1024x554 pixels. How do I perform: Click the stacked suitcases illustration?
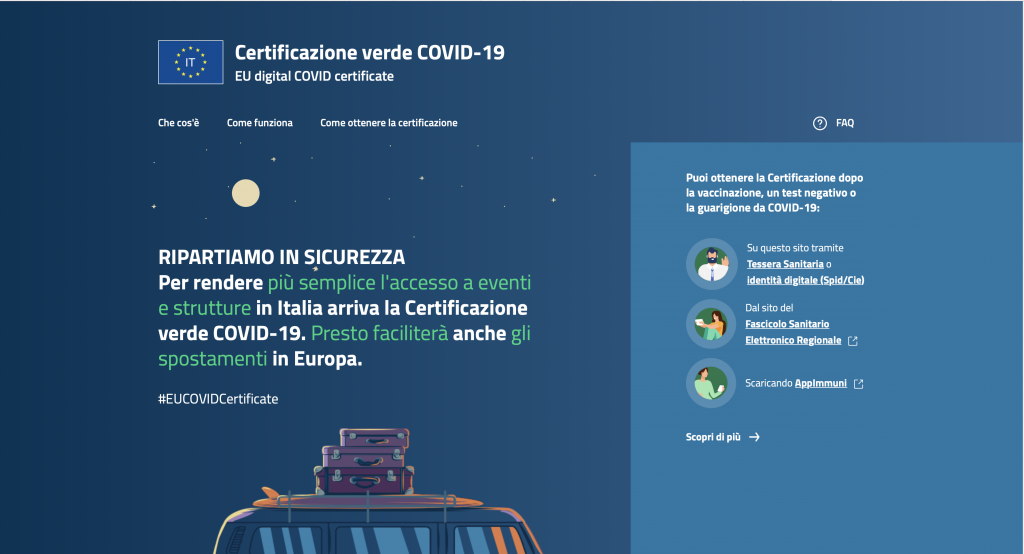(364, 461)
